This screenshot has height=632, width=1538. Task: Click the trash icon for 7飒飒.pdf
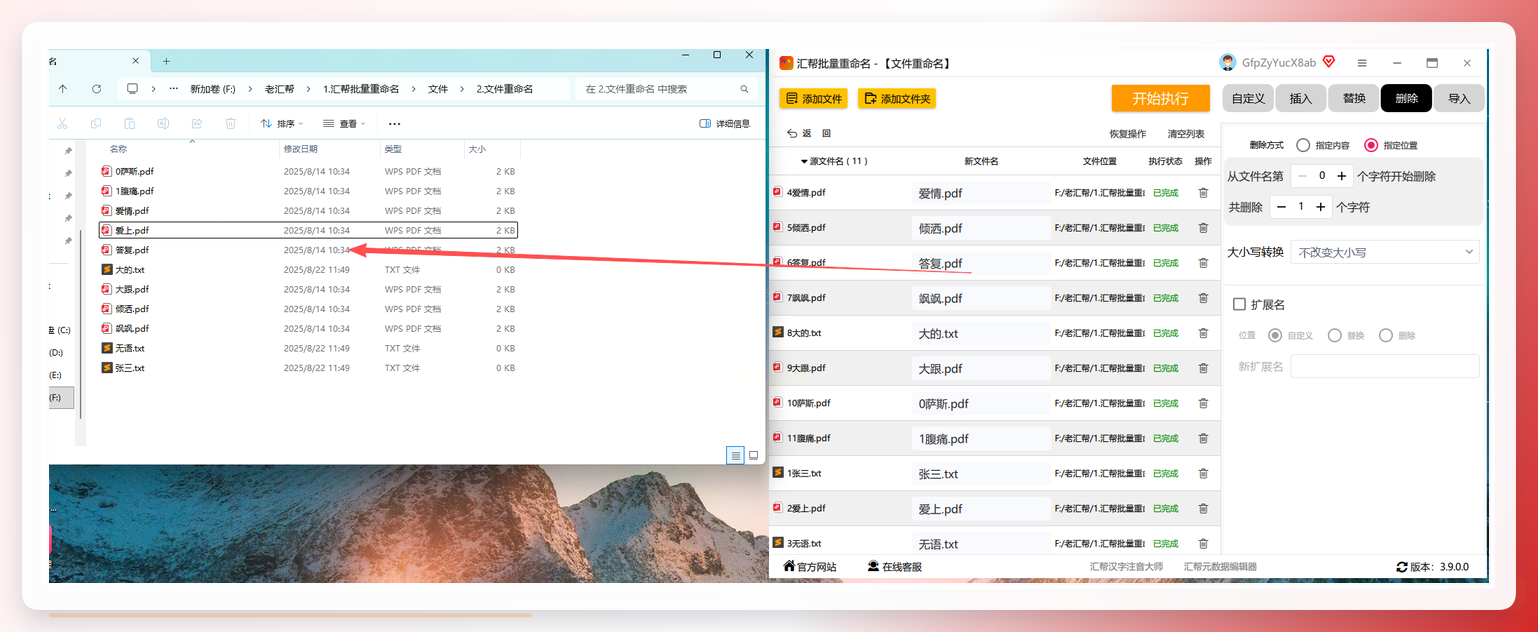pyautogui.click(x=1203, y=298)
